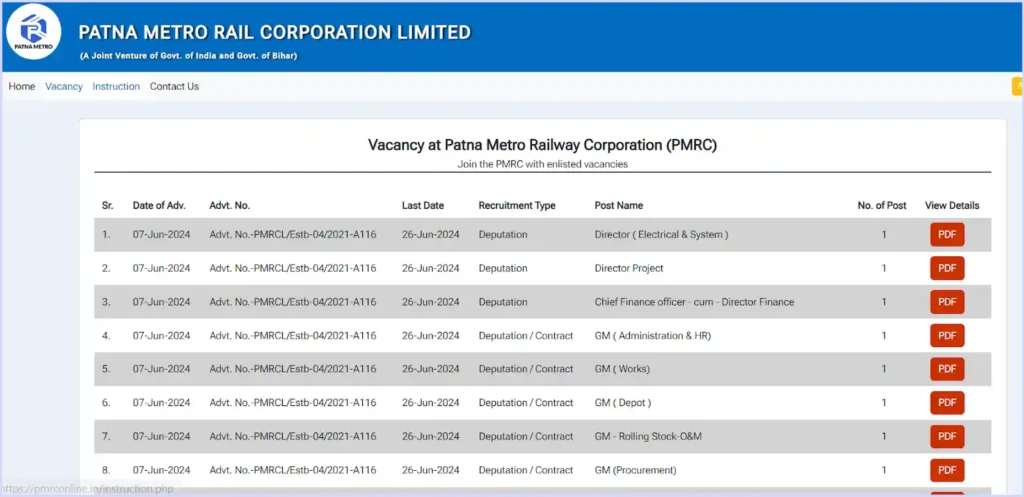Click the Advt. No. cell in row 1

293,234
